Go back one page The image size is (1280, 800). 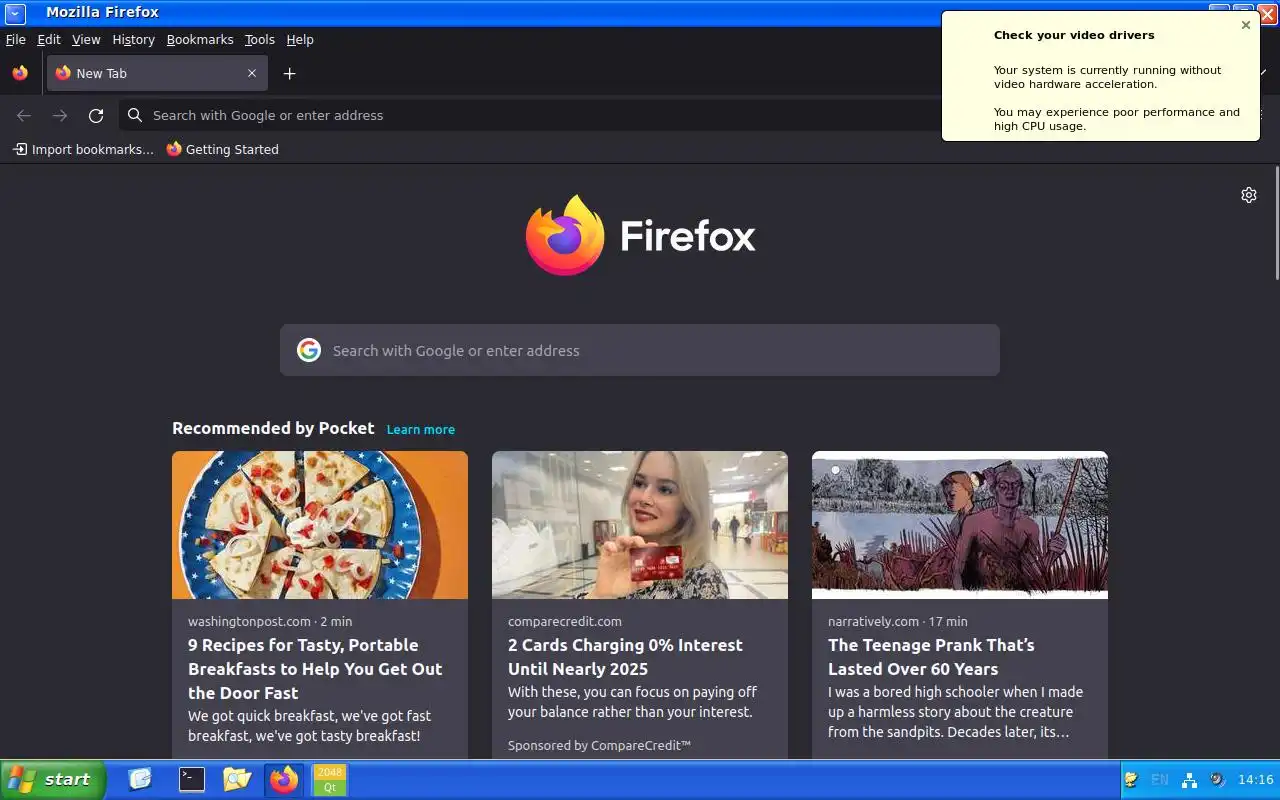tap(24, 115)
